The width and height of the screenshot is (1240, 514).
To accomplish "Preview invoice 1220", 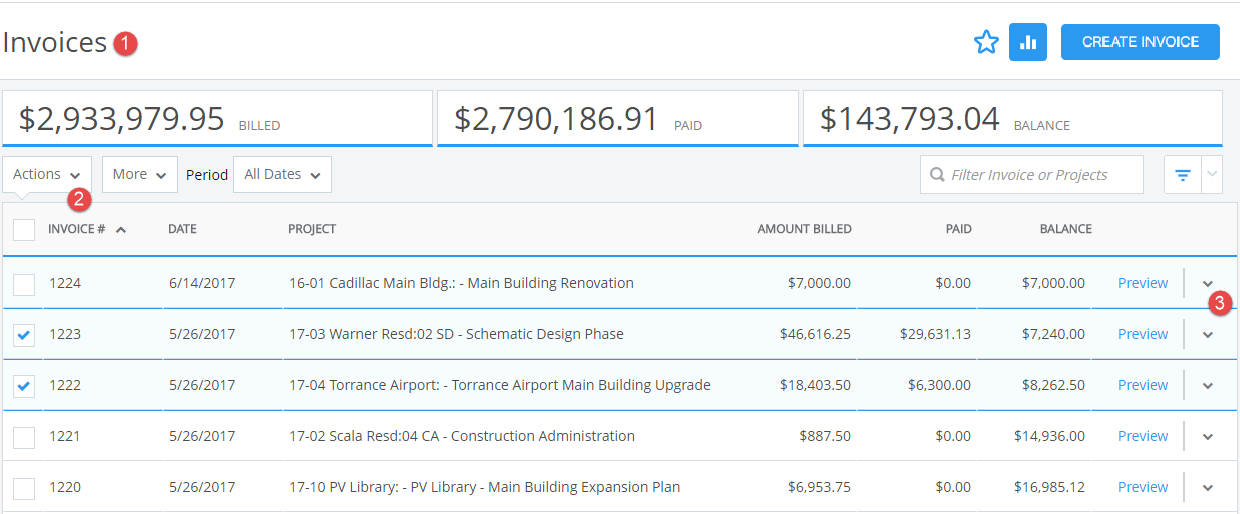I will [1143, 487].
